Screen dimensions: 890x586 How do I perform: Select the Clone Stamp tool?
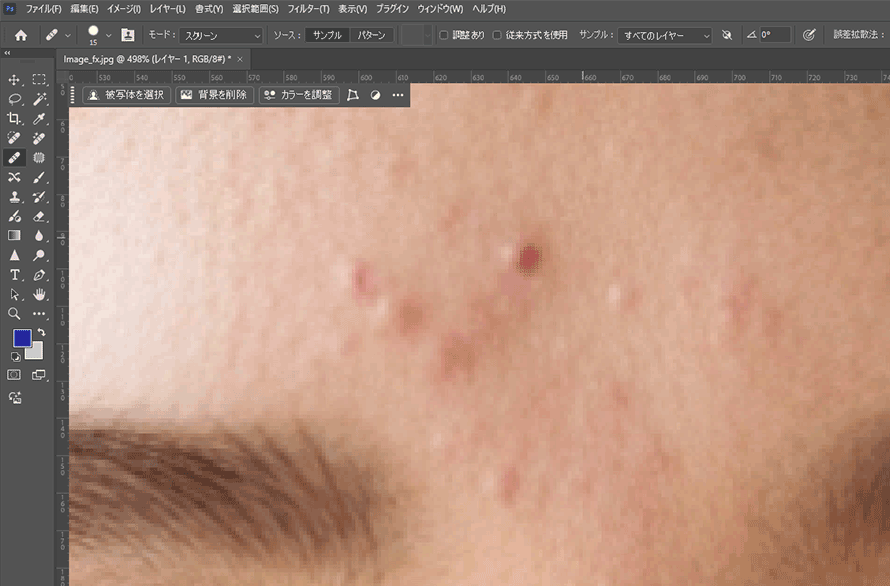coord(13,196)
